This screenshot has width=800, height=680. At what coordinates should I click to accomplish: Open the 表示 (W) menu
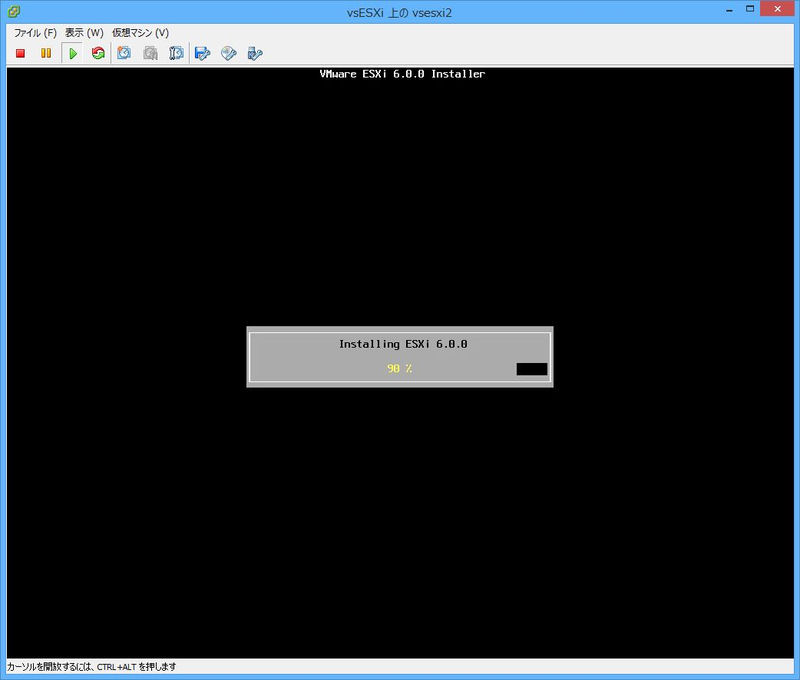(x=84, y=33)
